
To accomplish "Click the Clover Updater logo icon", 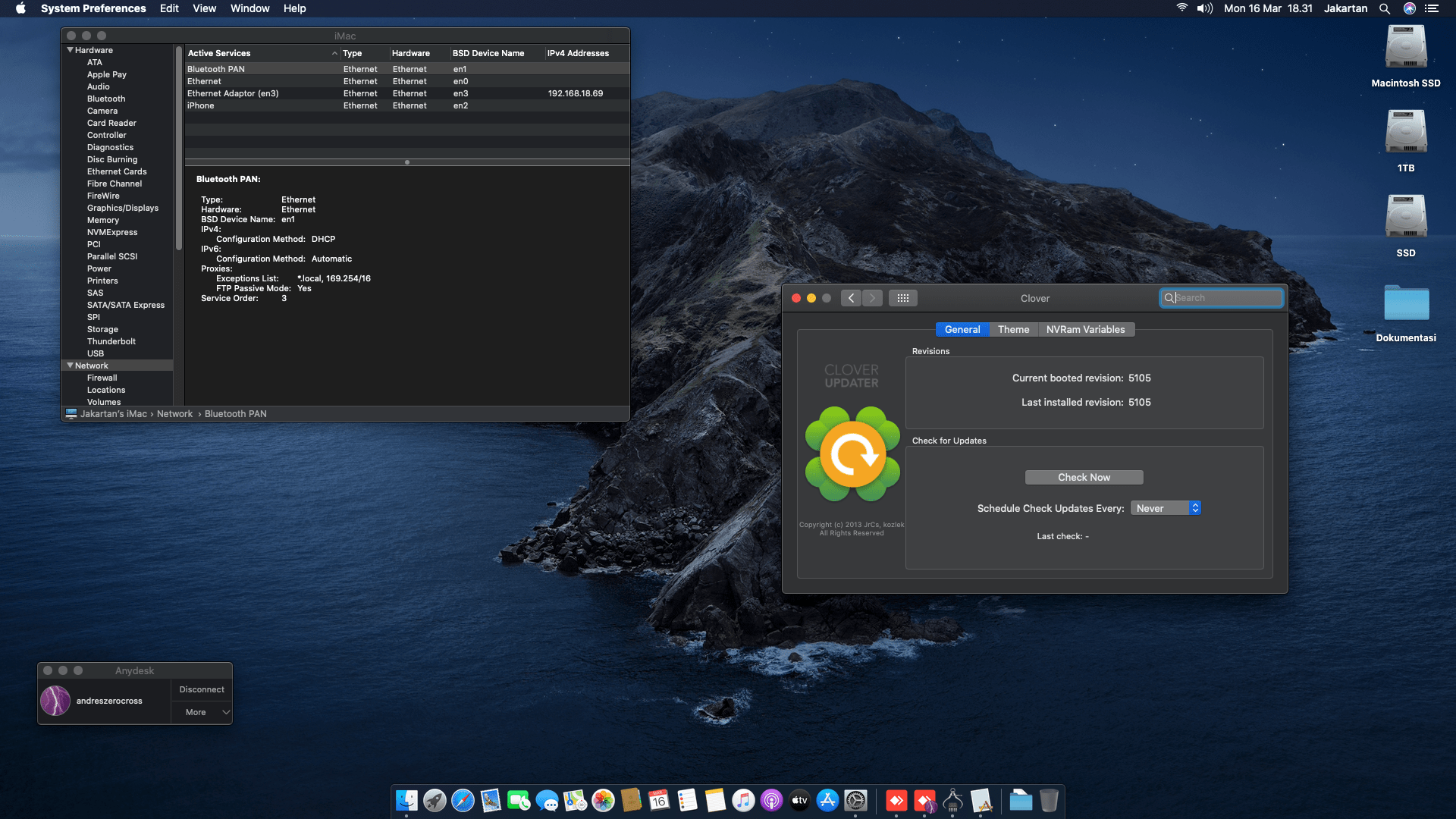I will coord(852,454).
